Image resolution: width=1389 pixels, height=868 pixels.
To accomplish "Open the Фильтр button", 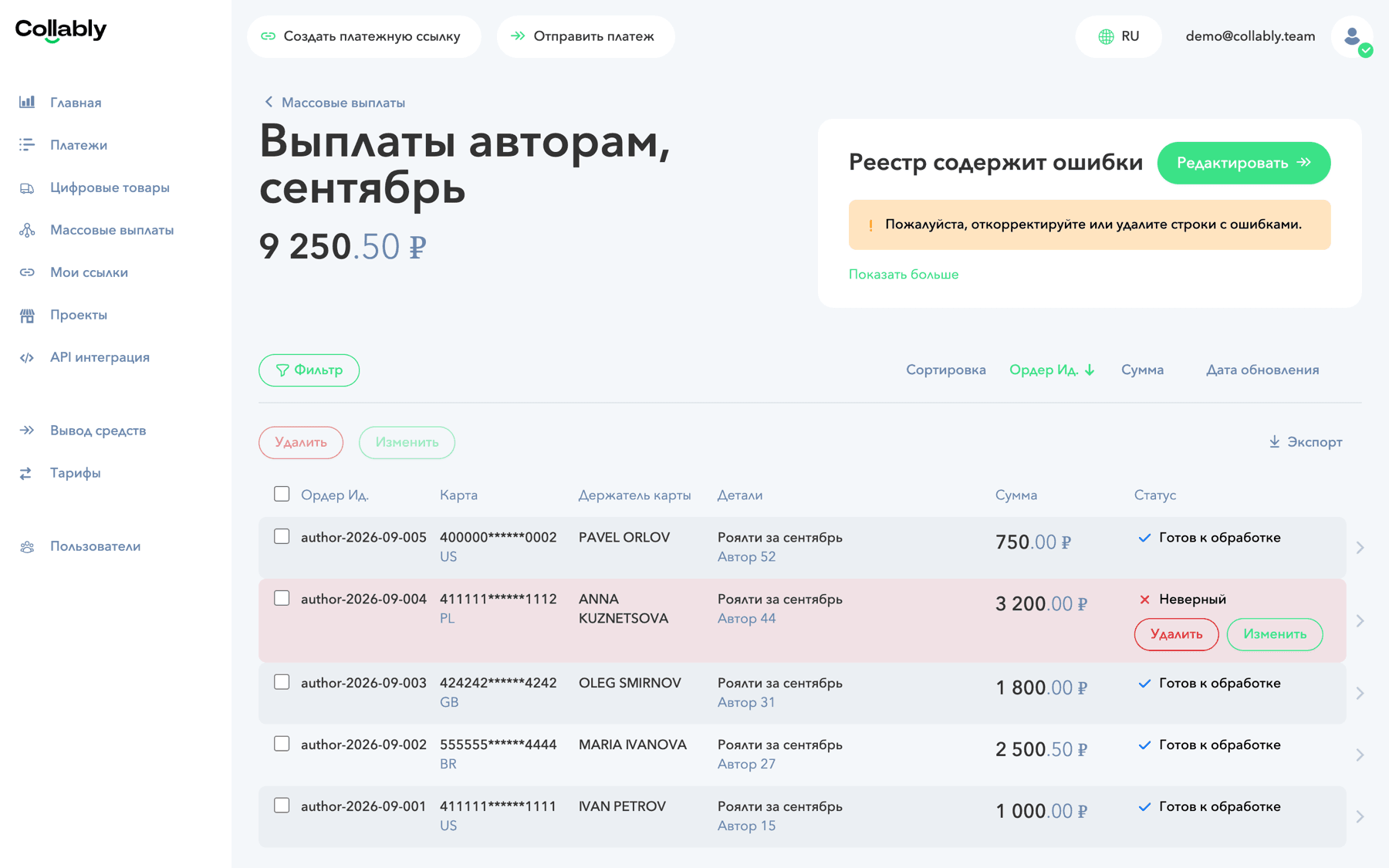I will (309, 370).
